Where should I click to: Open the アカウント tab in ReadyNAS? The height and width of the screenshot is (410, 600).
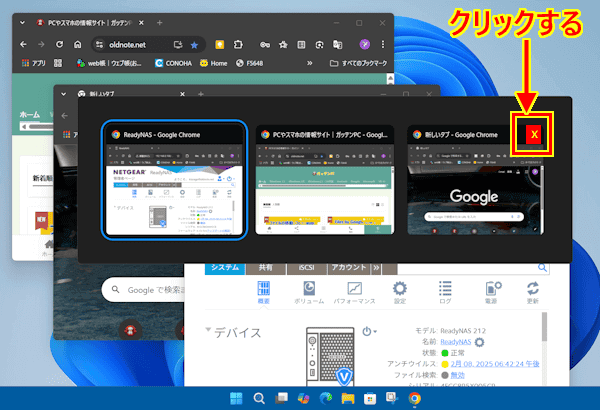tap(349, 268)
